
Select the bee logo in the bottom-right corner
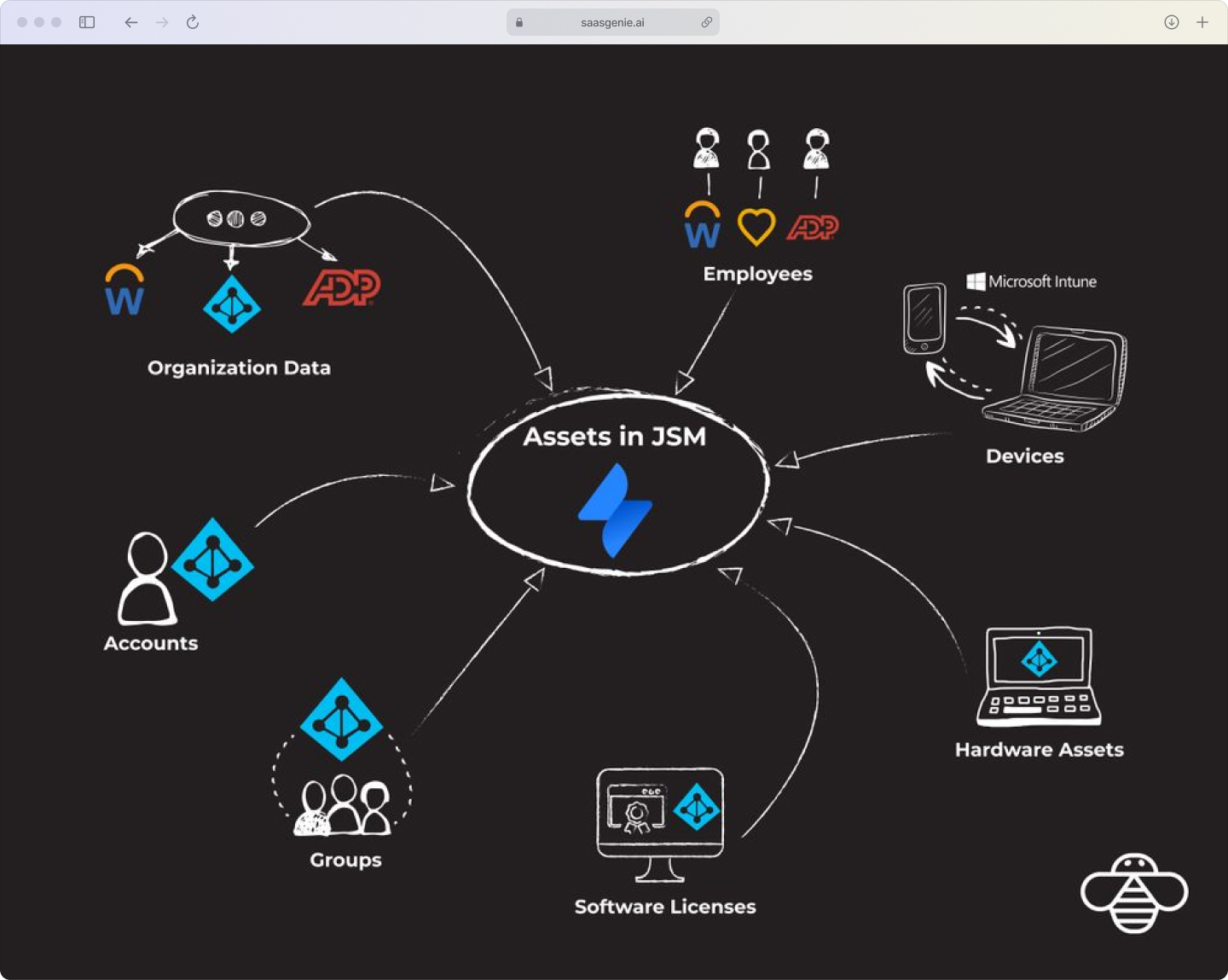pos(1133,892)
